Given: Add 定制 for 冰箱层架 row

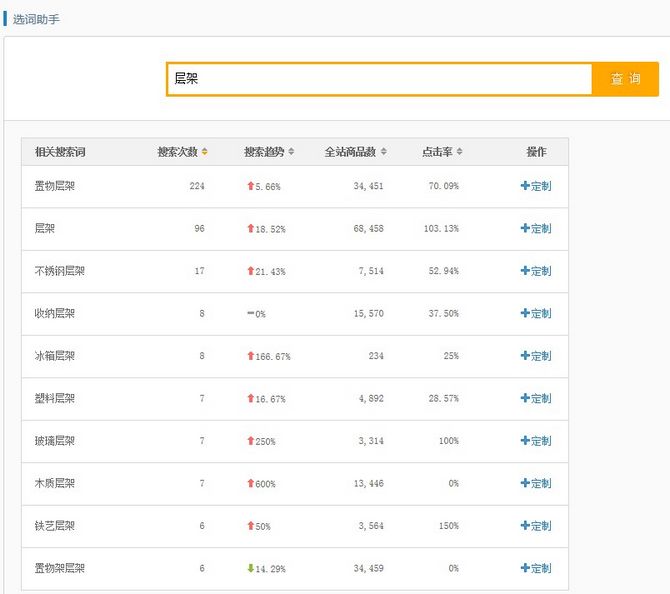Looking at the screenshot, I should (536, 356).
